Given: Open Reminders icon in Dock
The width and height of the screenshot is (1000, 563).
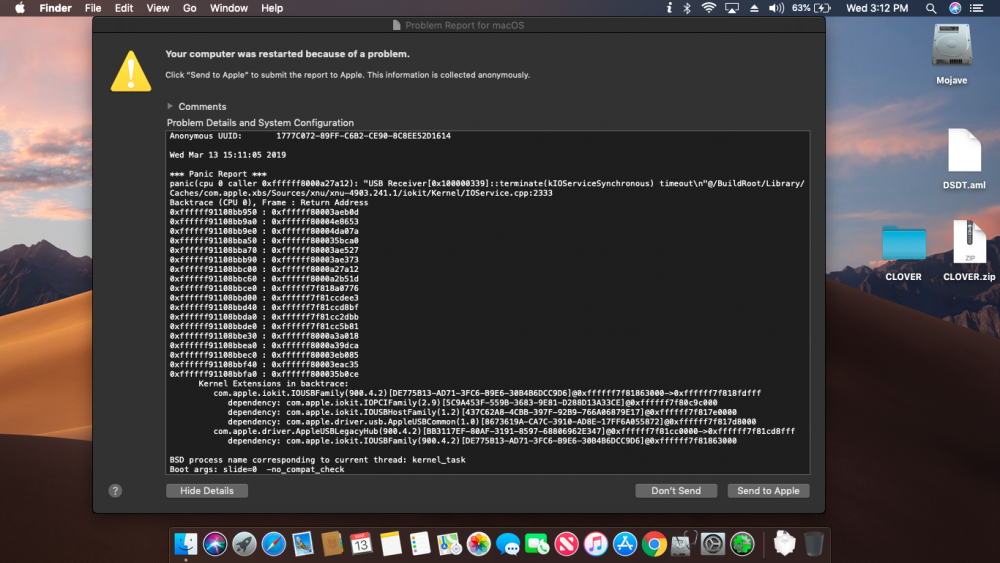Looking at the screenshot, I should (x=420, y=544).
